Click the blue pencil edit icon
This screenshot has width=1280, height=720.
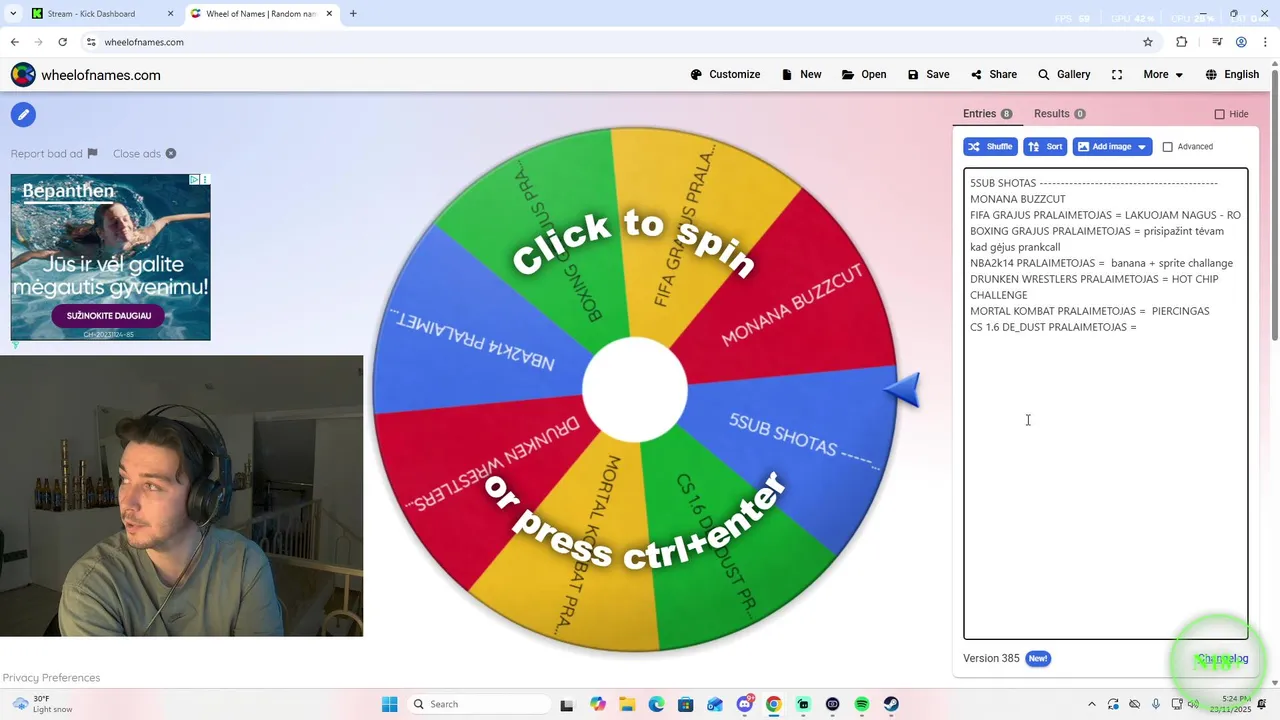(23, 114)
